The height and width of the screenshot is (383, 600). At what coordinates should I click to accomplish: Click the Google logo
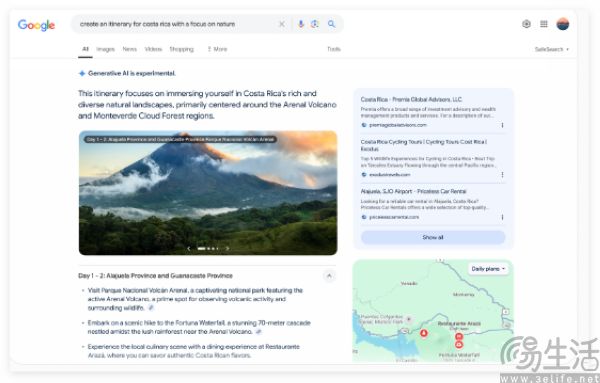[x=36, y=25]
